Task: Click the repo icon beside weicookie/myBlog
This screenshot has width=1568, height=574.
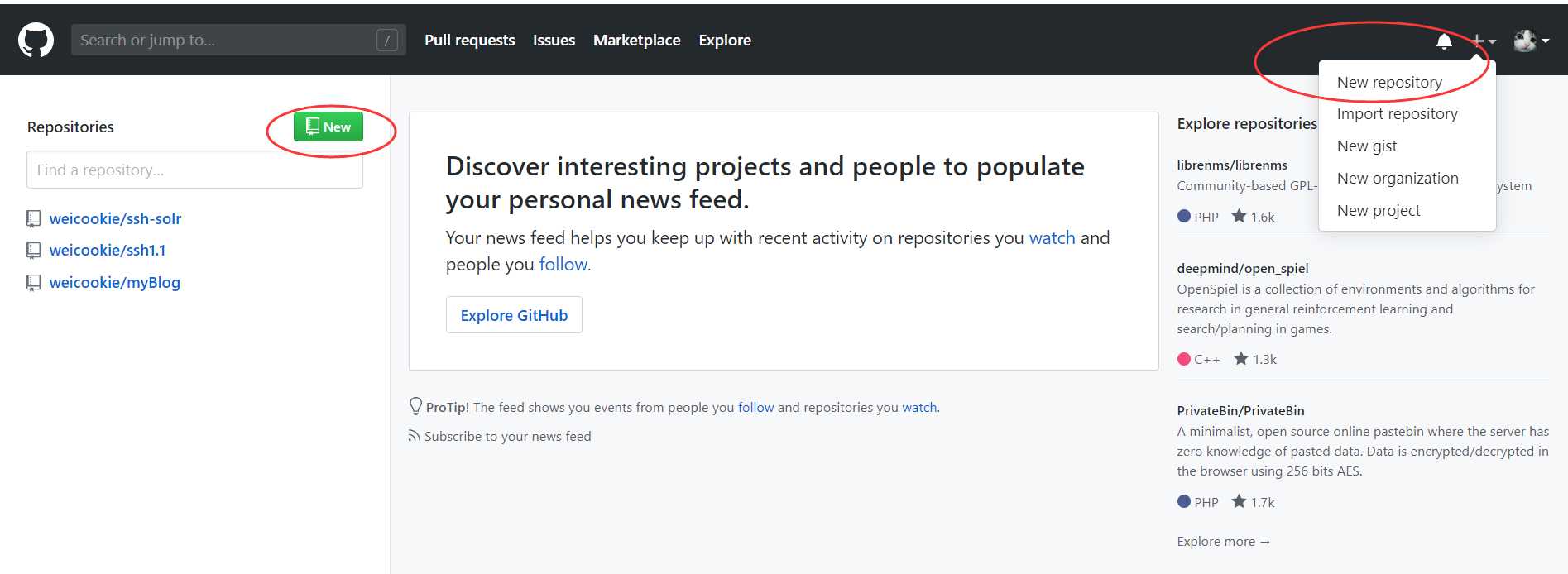Action: (34, 282)
